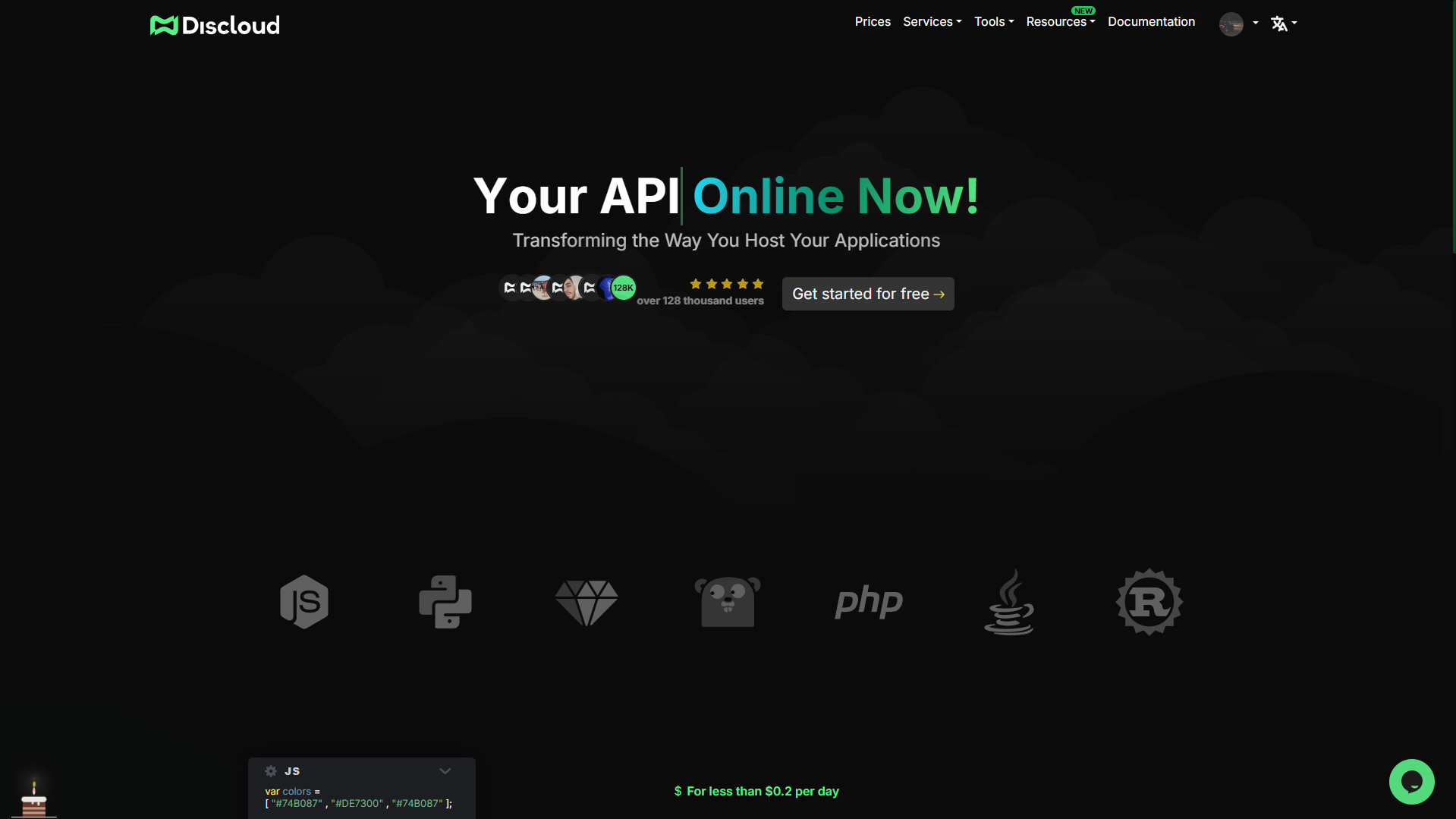This screenshot has height=819, width=1456.
Task: Click the page scrollbar thumb
Action: [x=1453, y=126]
